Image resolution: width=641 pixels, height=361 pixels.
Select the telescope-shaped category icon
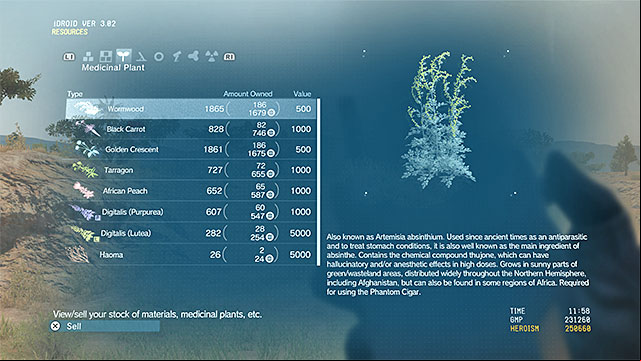176,56
